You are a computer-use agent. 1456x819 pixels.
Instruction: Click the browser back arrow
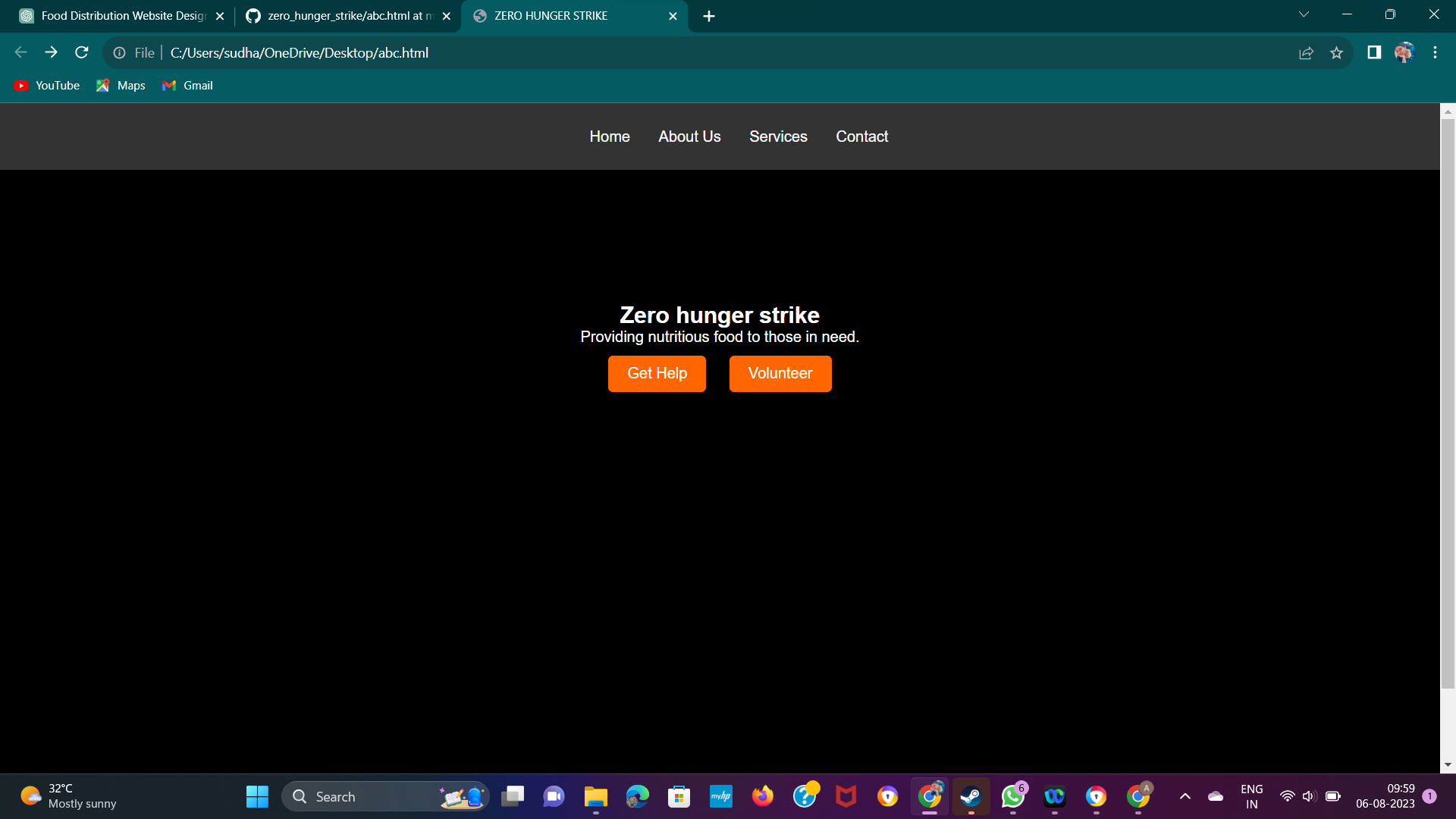[20, 52]
